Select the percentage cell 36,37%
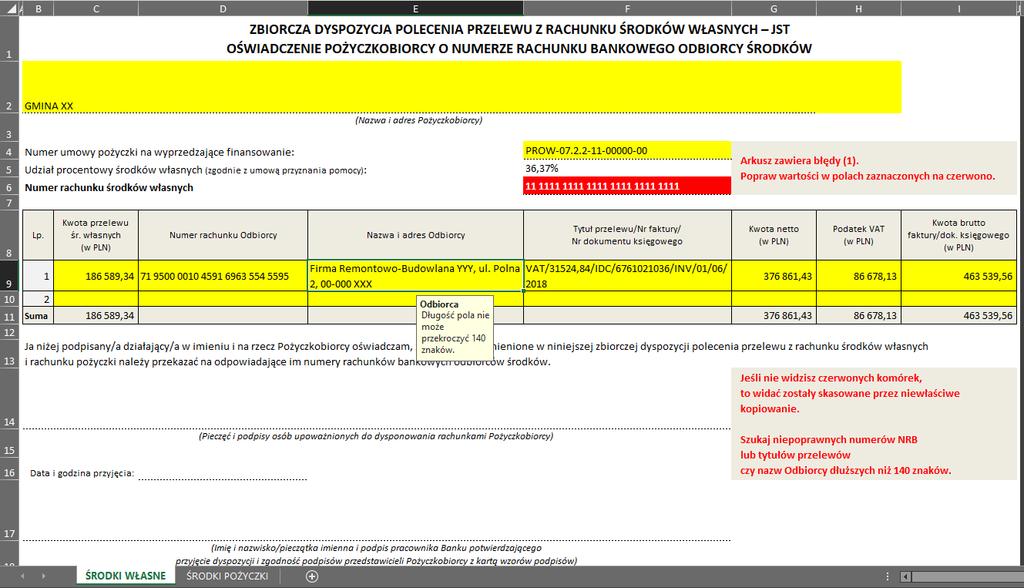 click(627, 169)
